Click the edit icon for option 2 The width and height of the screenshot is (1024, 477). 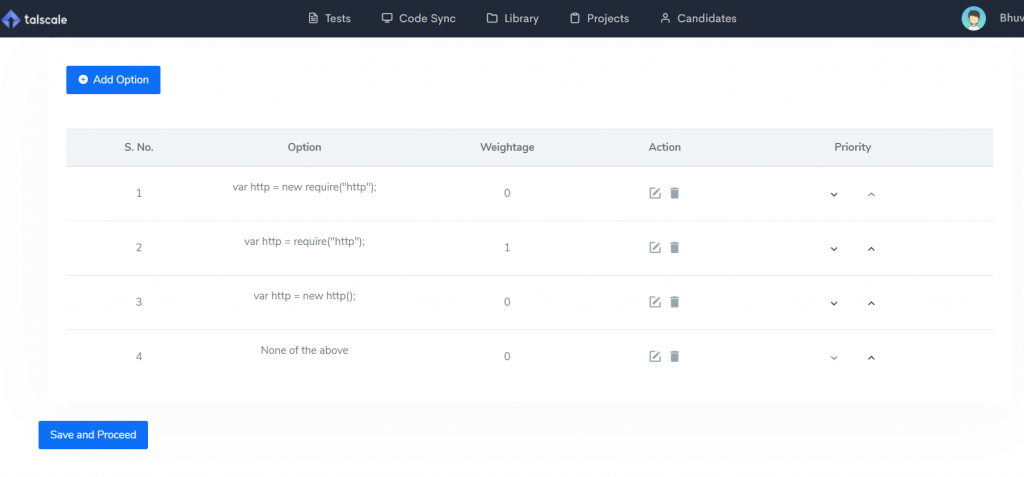(x=654, y=248)
